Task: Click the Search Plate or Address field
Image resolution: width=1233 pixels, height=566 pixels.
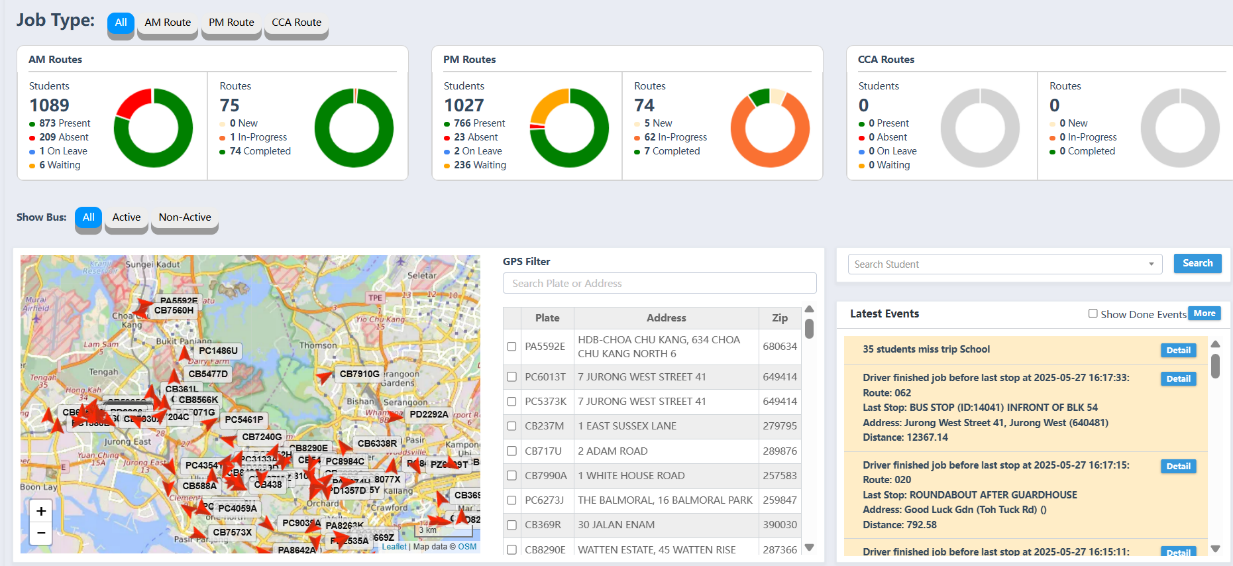Action: 659,283
